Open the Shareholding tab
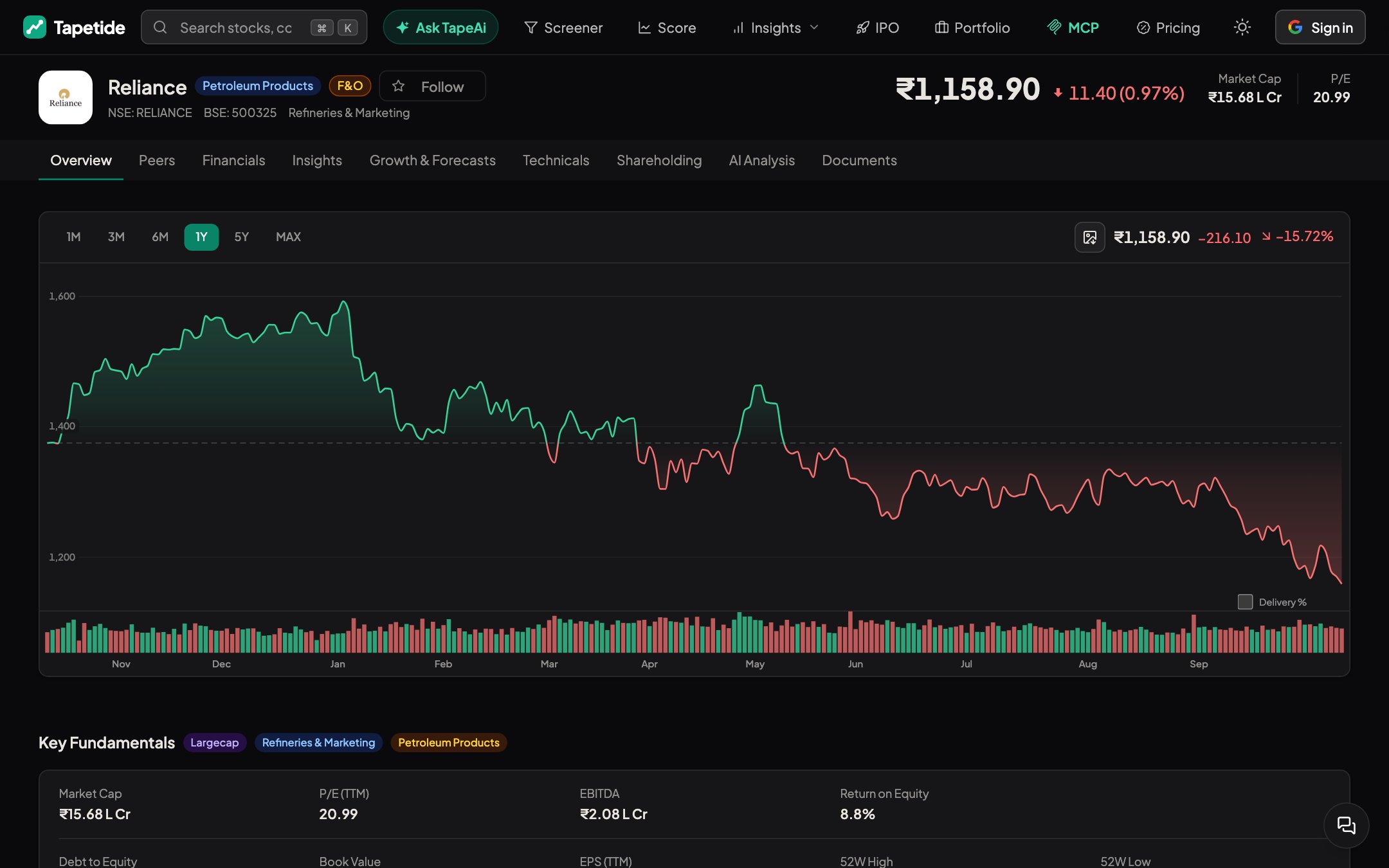This screenshot has width=1389, height=868. click(659, 160)
